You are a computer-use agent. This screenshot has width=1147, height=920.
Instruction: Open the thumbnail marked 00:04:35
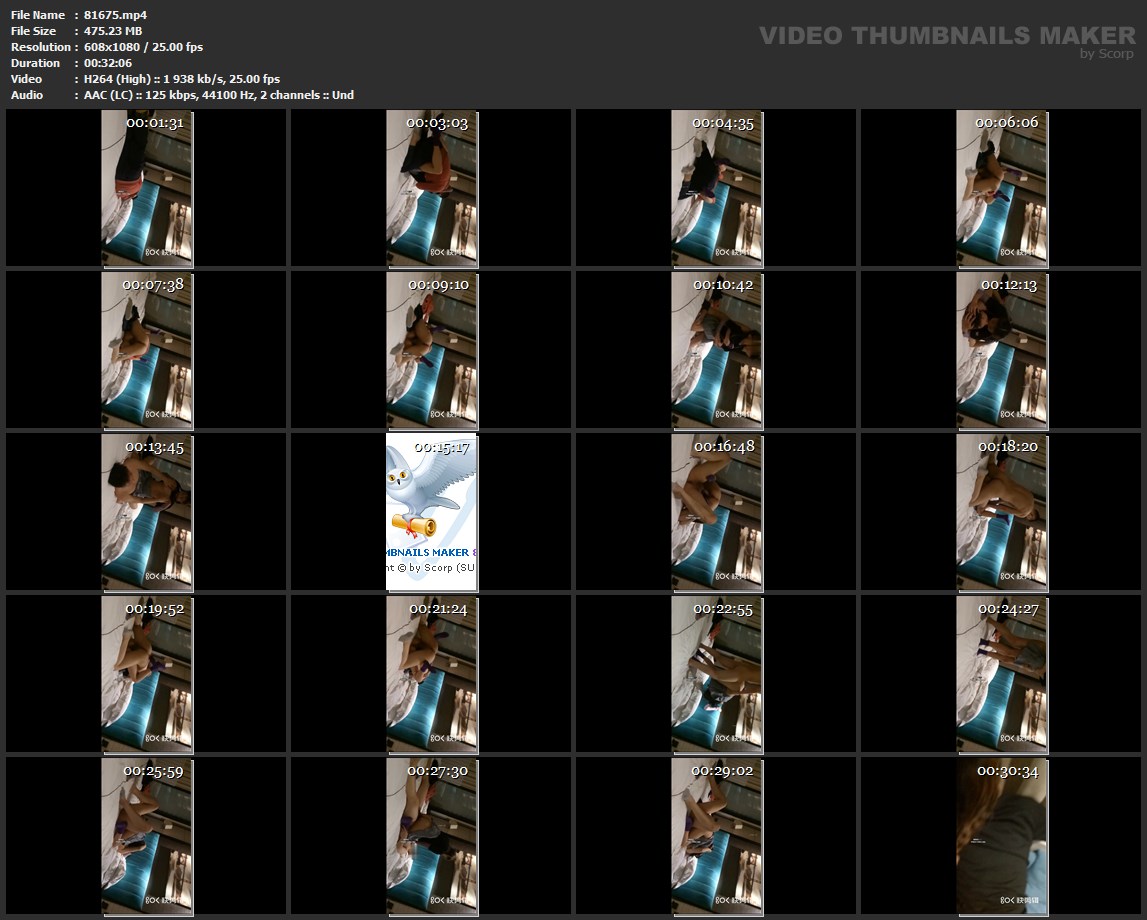(x=716, y=188)
